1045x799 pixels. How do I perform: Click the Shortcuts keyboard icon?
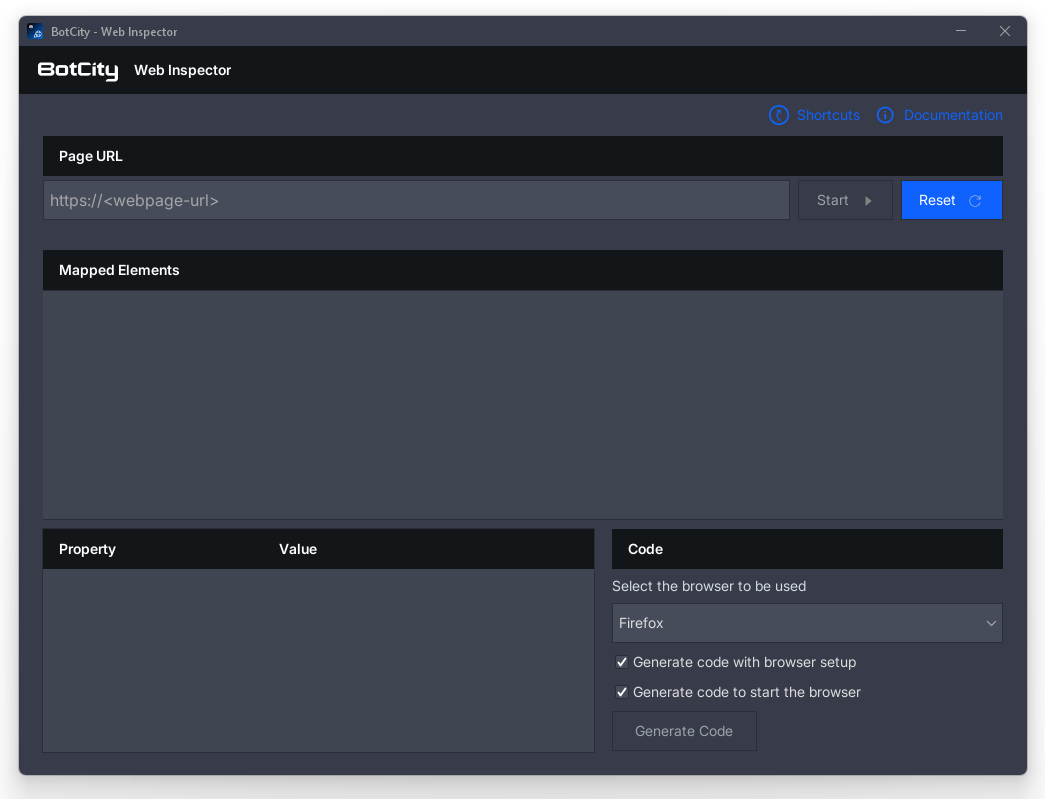[x=779, y=115]
